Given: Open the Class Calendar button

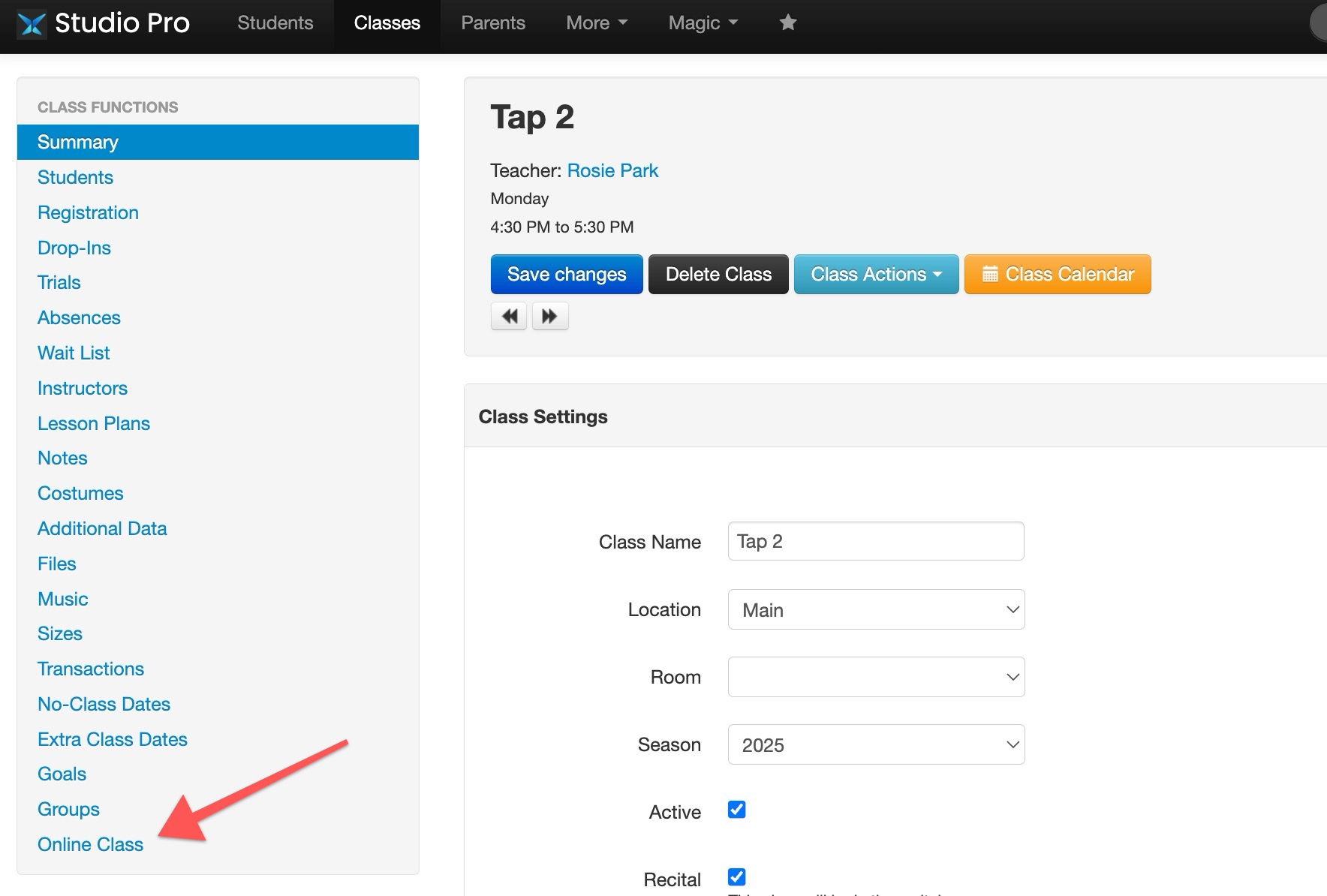Looking at the screenshot, I should coord(1058,274).
